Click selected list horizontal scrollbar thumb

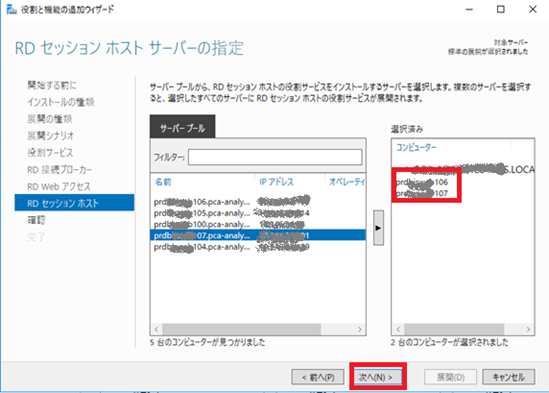[x=454, y=329]
